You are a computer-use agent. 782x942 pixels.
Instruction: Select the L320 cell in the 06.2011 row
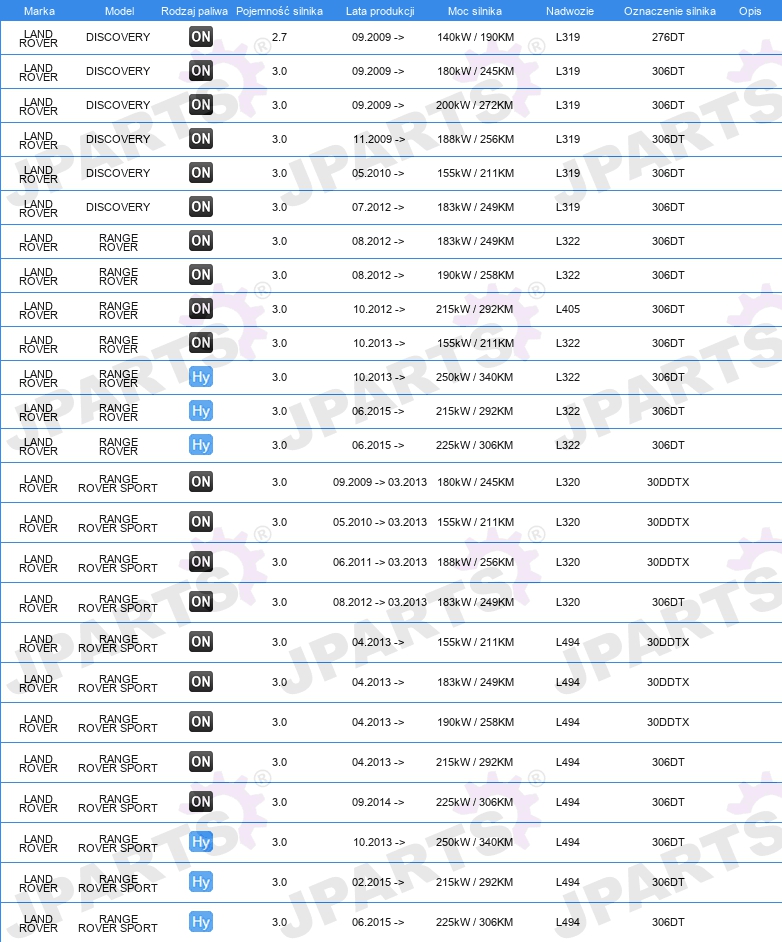click(568, 562)
